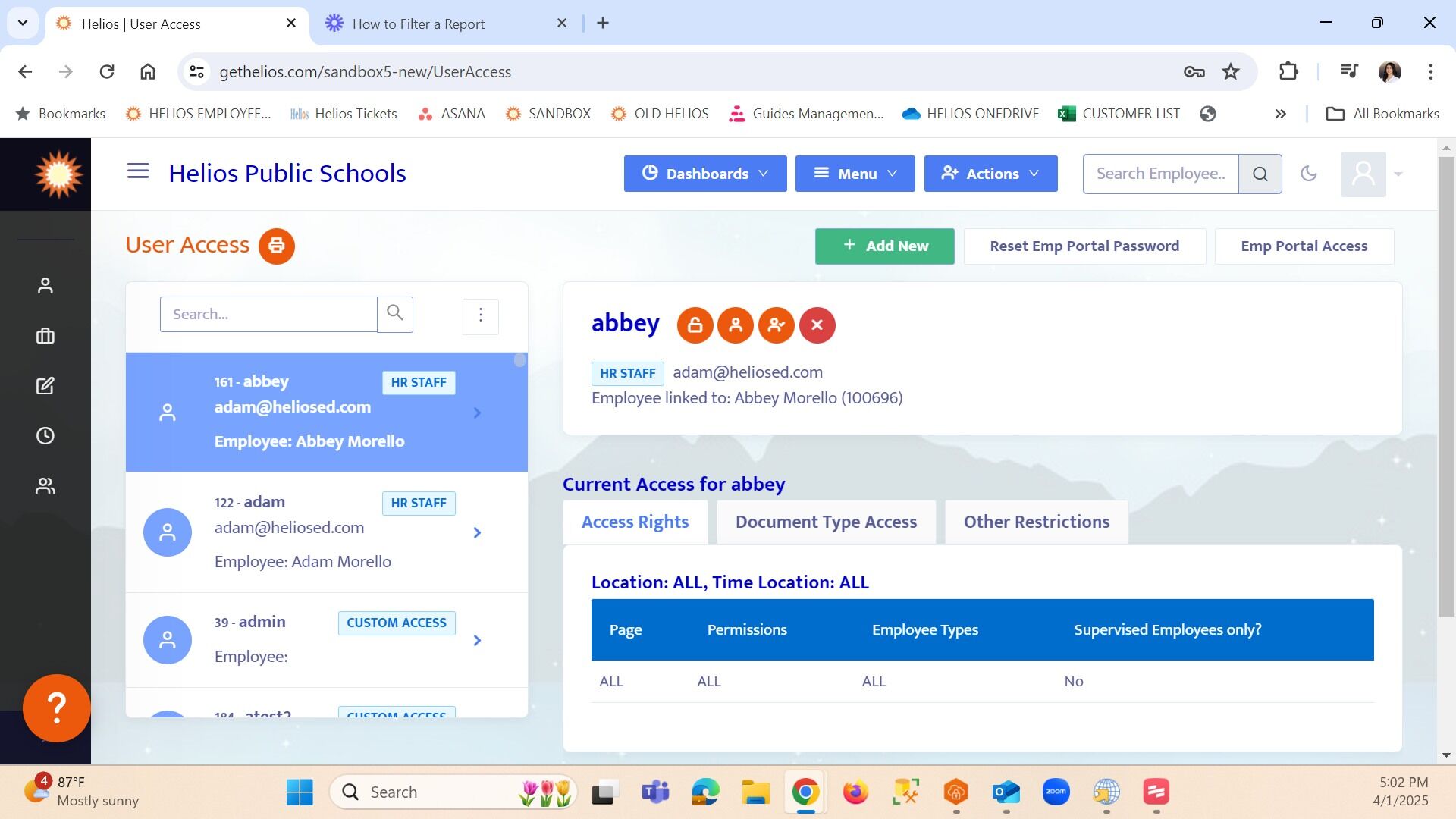Switch to the Other Restrictions tab
This screenshot has width=1456, height=819.
(1036, 522)
